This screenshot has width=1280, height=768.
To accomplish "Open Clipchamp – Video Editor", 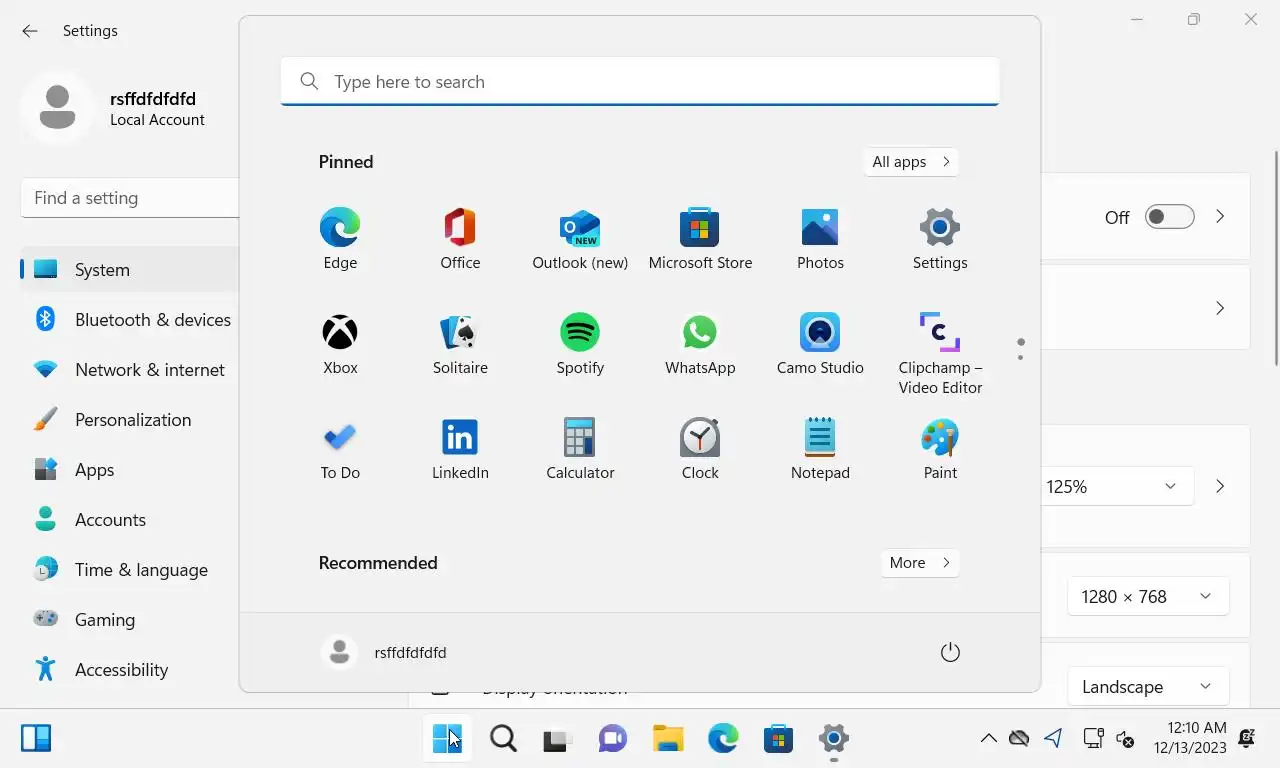I will click(x=940, y=352).
